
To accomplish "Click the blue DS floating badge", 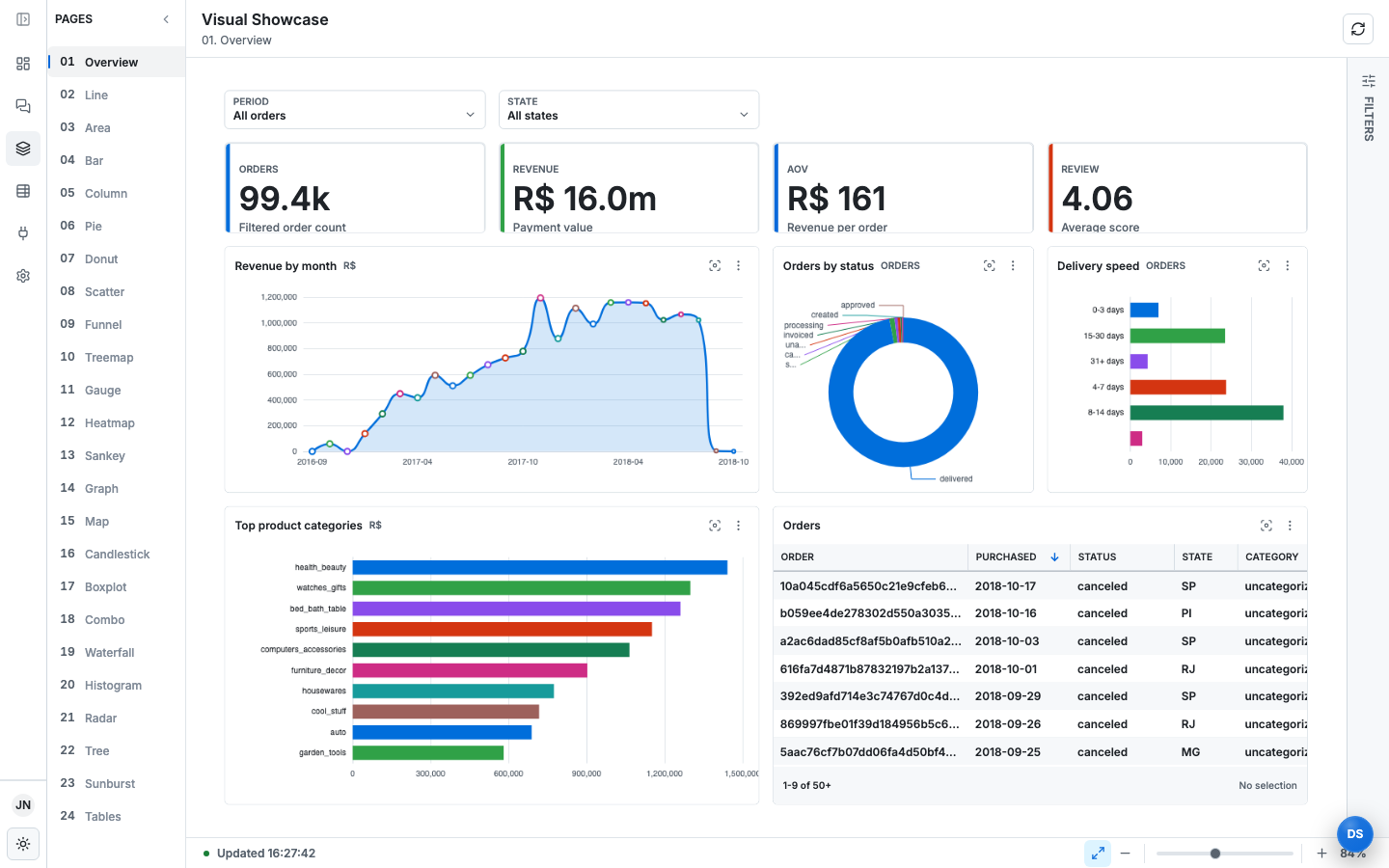I will (1355, 834).
